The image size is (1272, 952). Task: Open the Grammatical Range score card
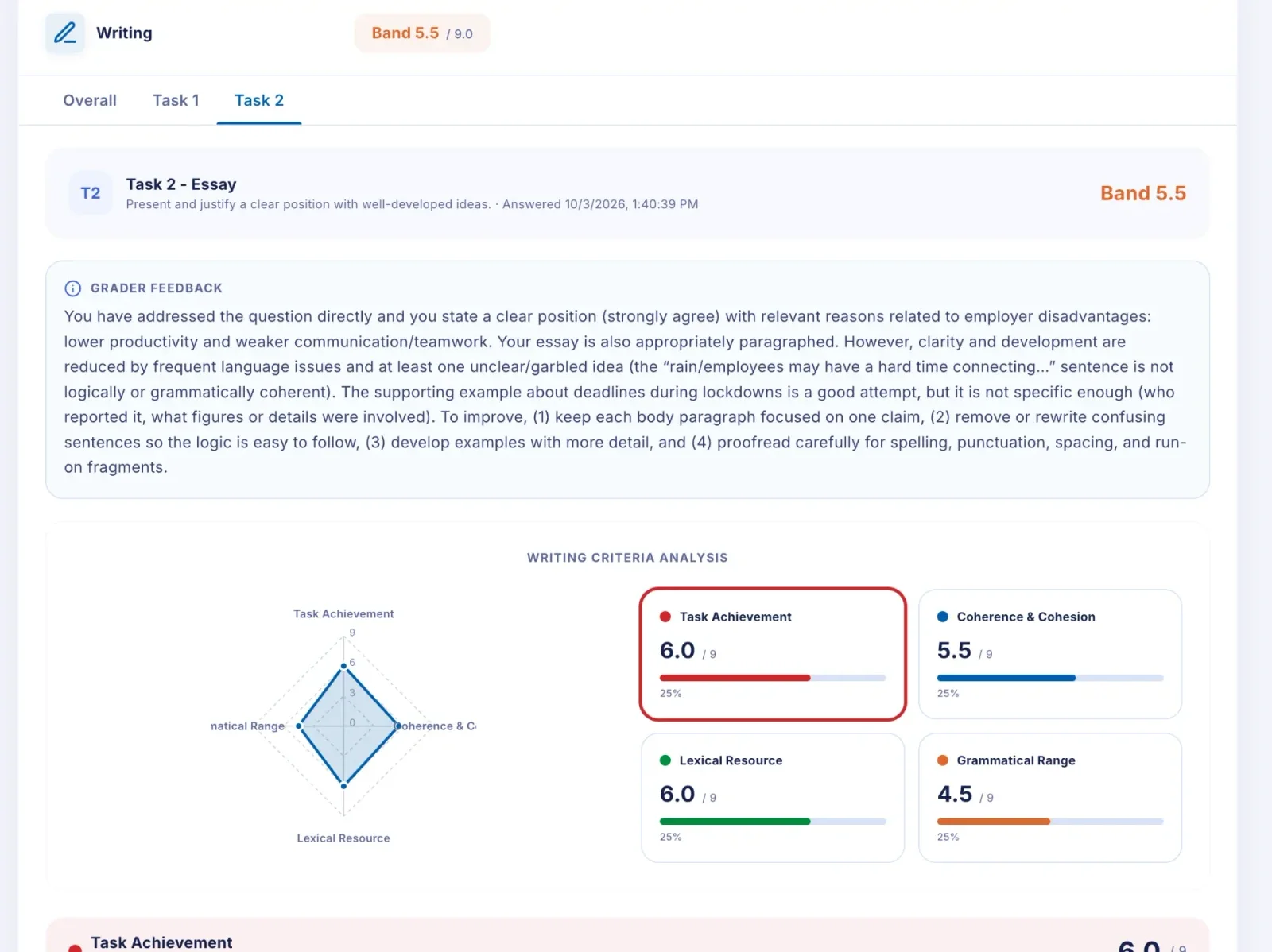point(1050,798)
